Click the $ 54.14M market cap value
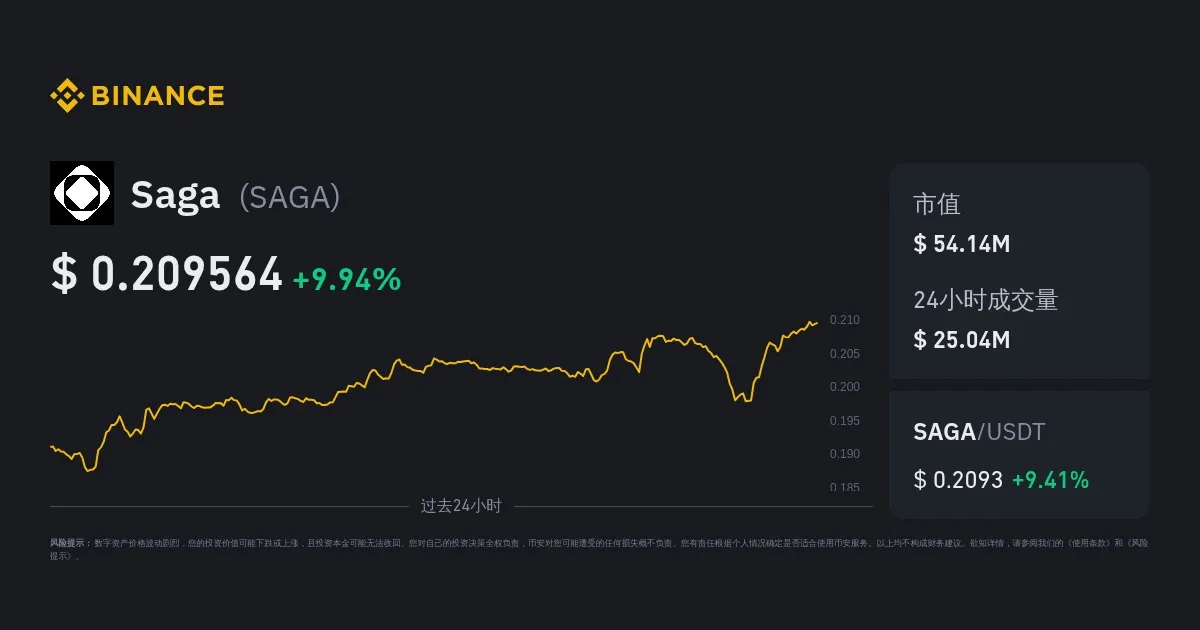This screenshot has height=630, width=1200. tap(961, 244)
